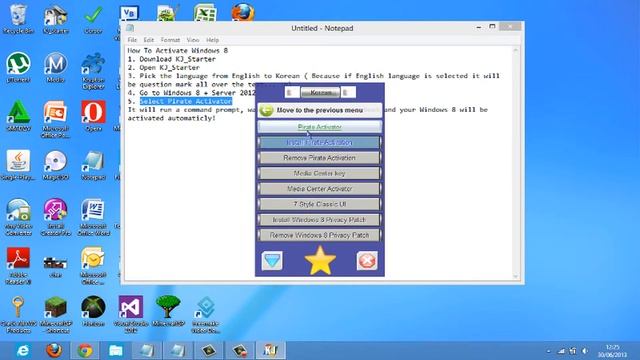The image size is (640, 360).
Task: Click the Media Center Activator button
Action: (x=320, y=189)
